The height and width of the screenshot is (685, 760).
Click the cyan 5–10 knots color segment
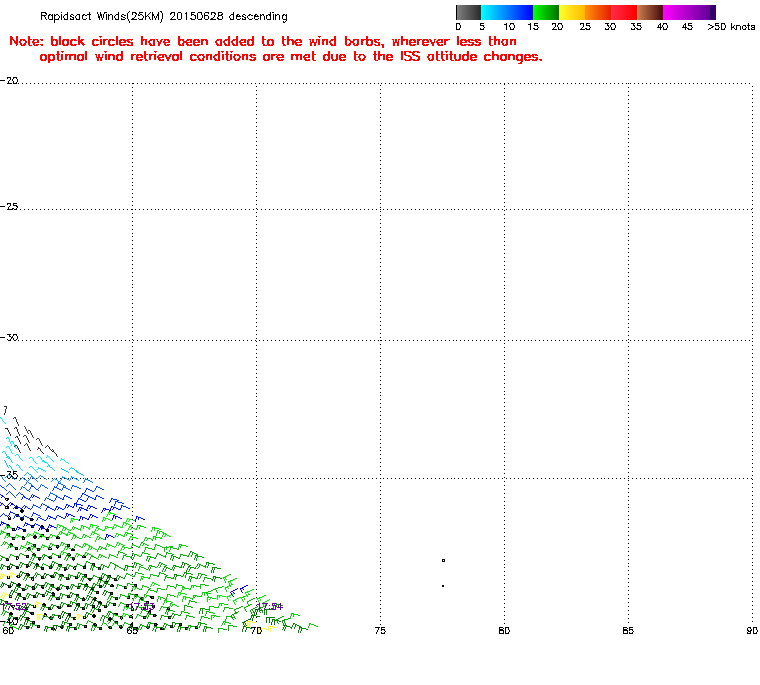pos(494,12)
